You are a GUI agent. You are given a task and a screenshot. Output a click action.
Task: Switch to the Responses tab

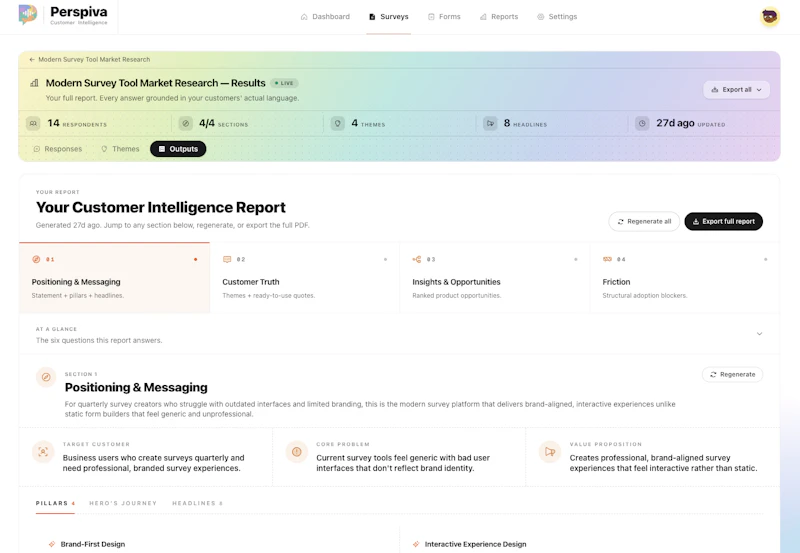[58, 149]
